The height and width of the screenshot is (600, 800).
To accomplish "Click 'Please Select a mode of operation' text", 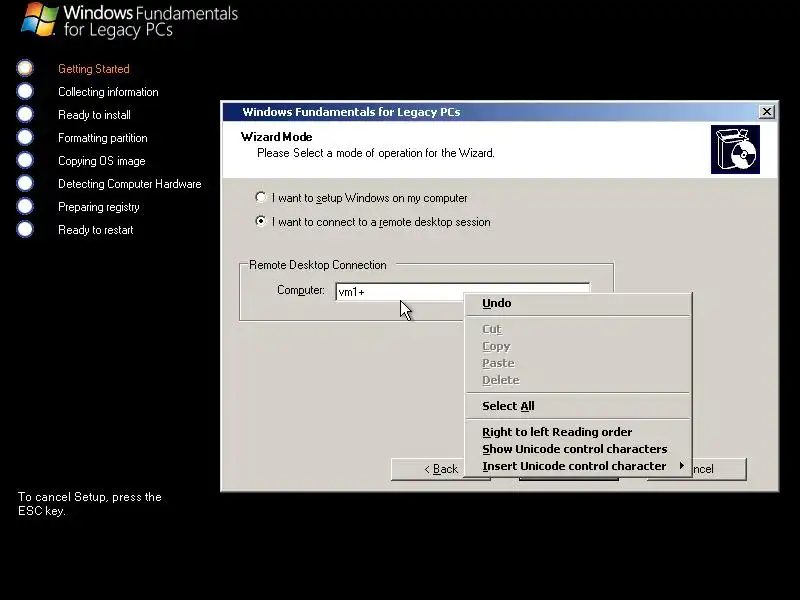I will coord(376,153).
